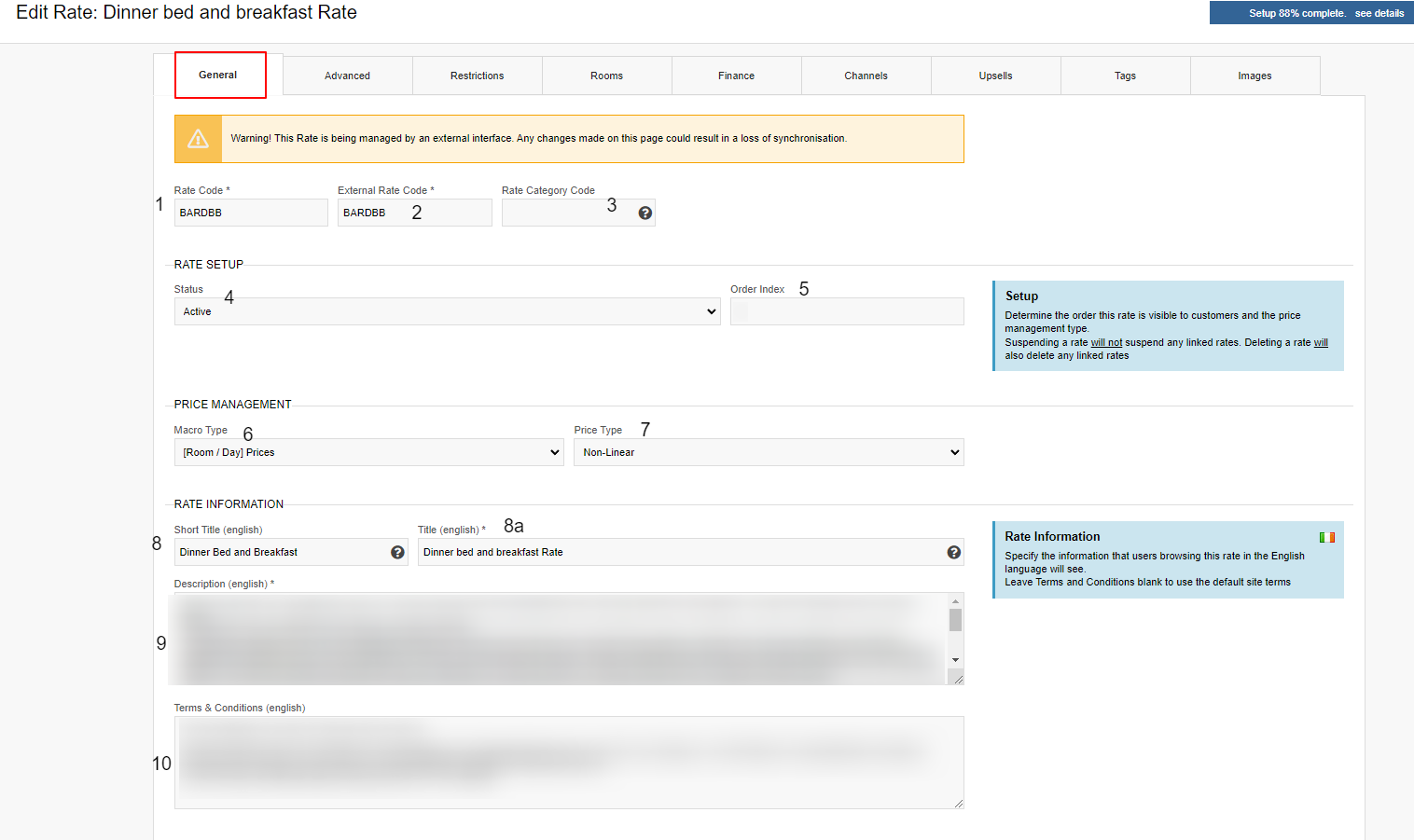Open the Upsells tab
This screenshot has height=840, width=1414.
click(x=995, y=76)
